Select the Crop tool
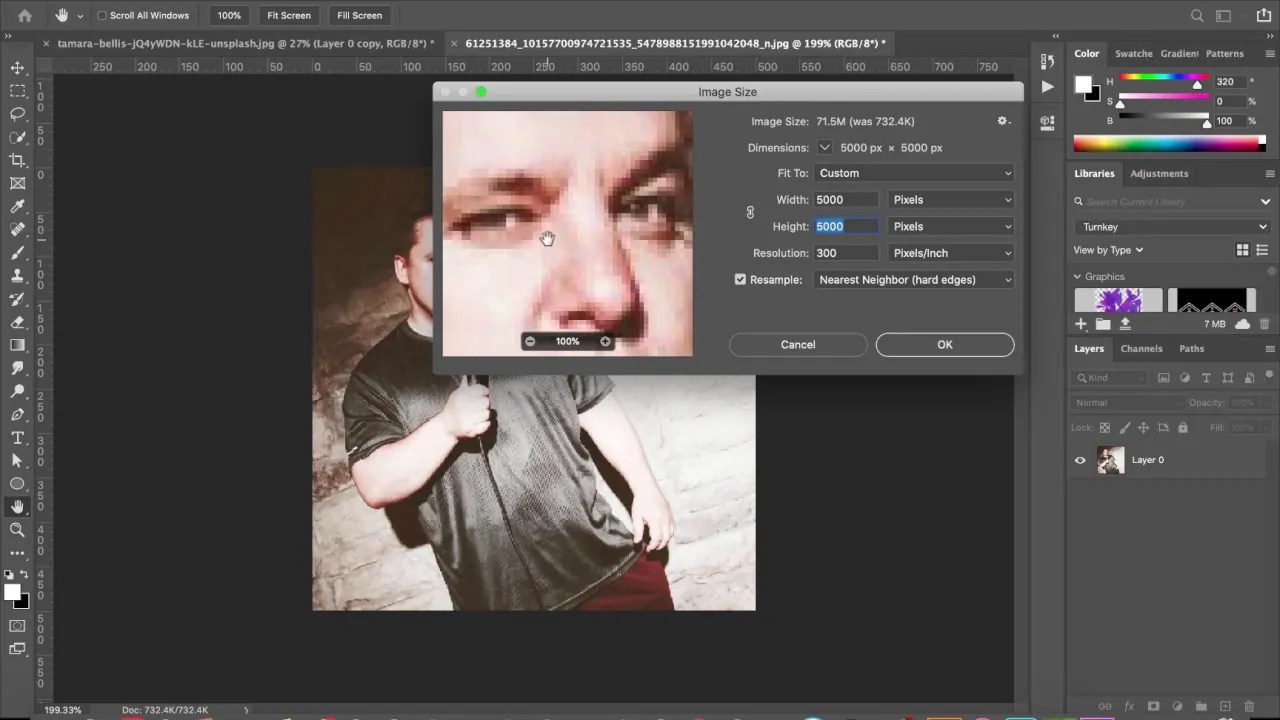The height and width of the screenshot is (720, 1280). pos(17,160)
